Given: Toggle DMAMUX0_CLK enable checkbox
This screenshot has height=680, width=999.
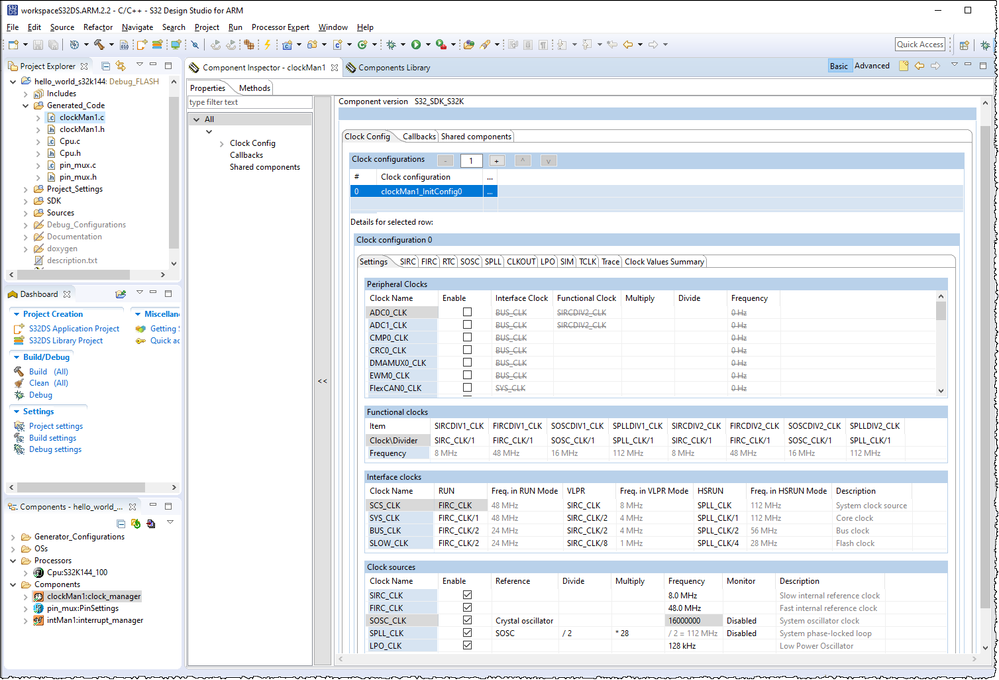Looking at the screenshot, I should 467,363.
